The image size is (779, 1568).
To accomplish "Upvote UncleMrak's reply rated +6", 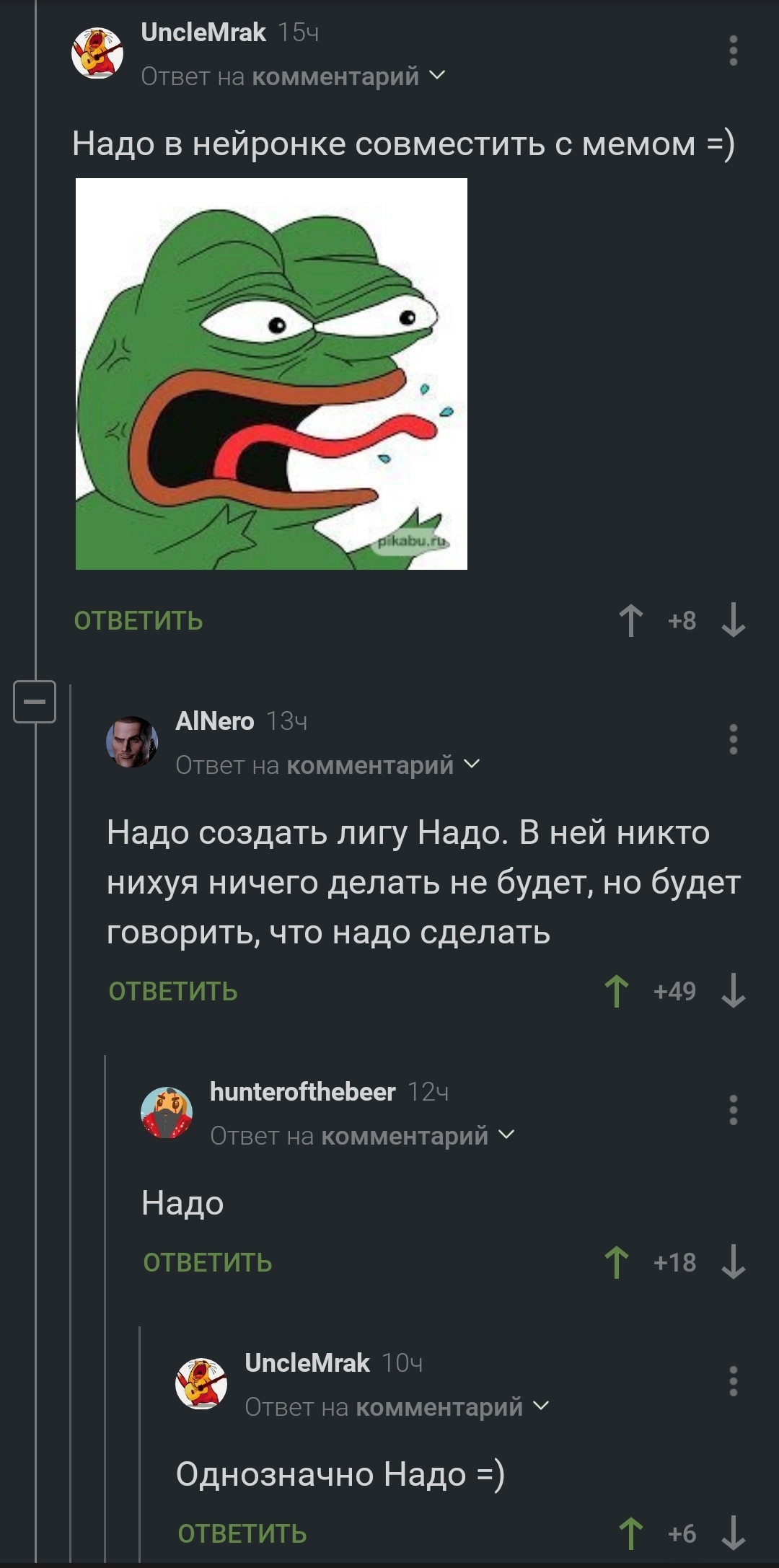I will click(630, 1533).
